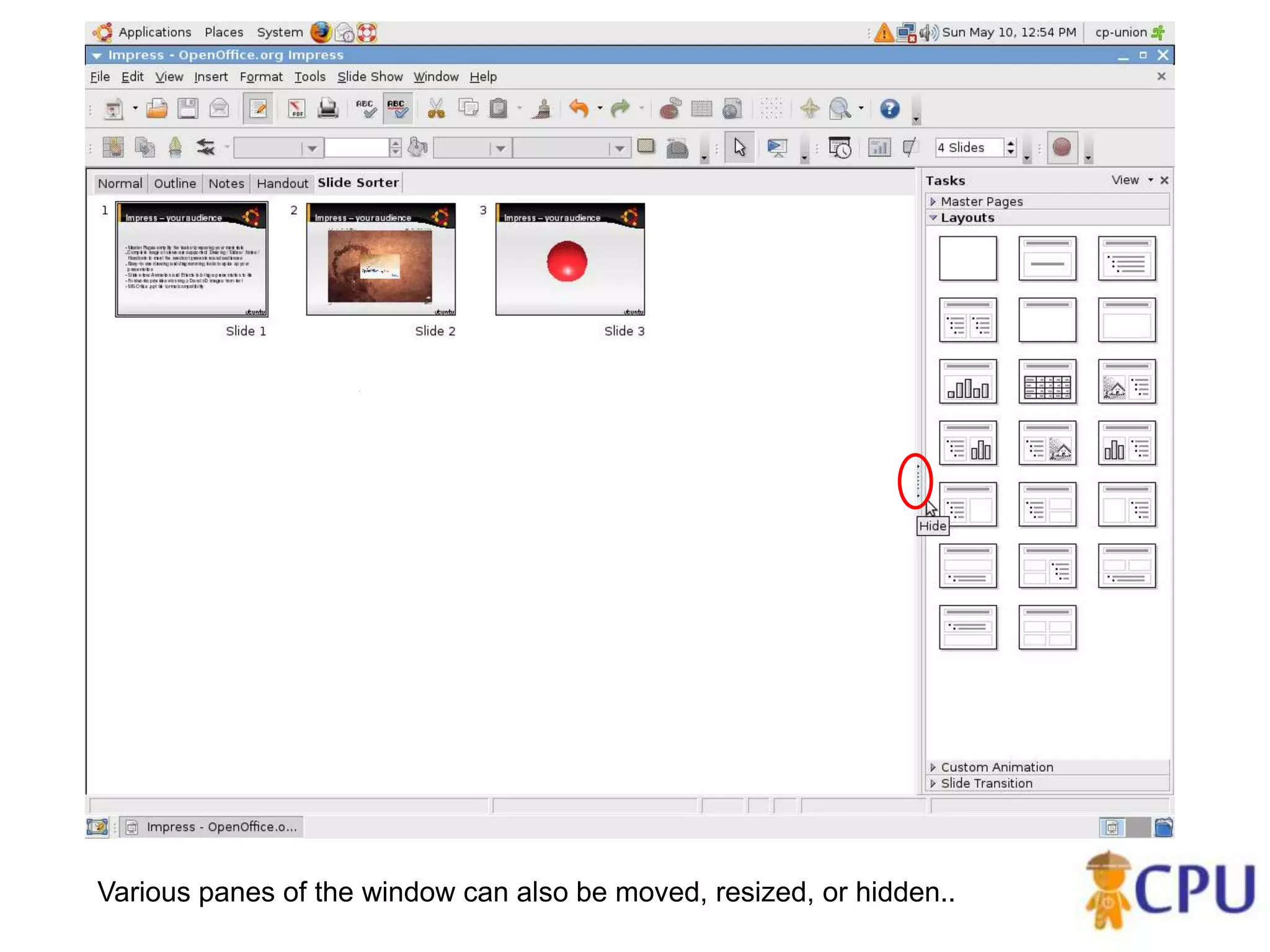The height and width of the screenshot is (952, 1270).
Task: Toggle the Display Grid icon
Action: point(771,109)
